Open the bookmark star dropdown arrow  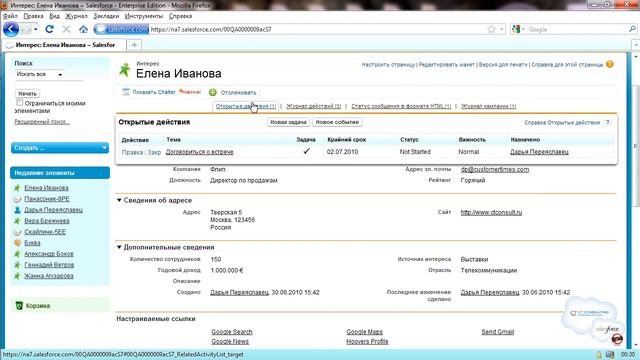[x=502, y=29]
